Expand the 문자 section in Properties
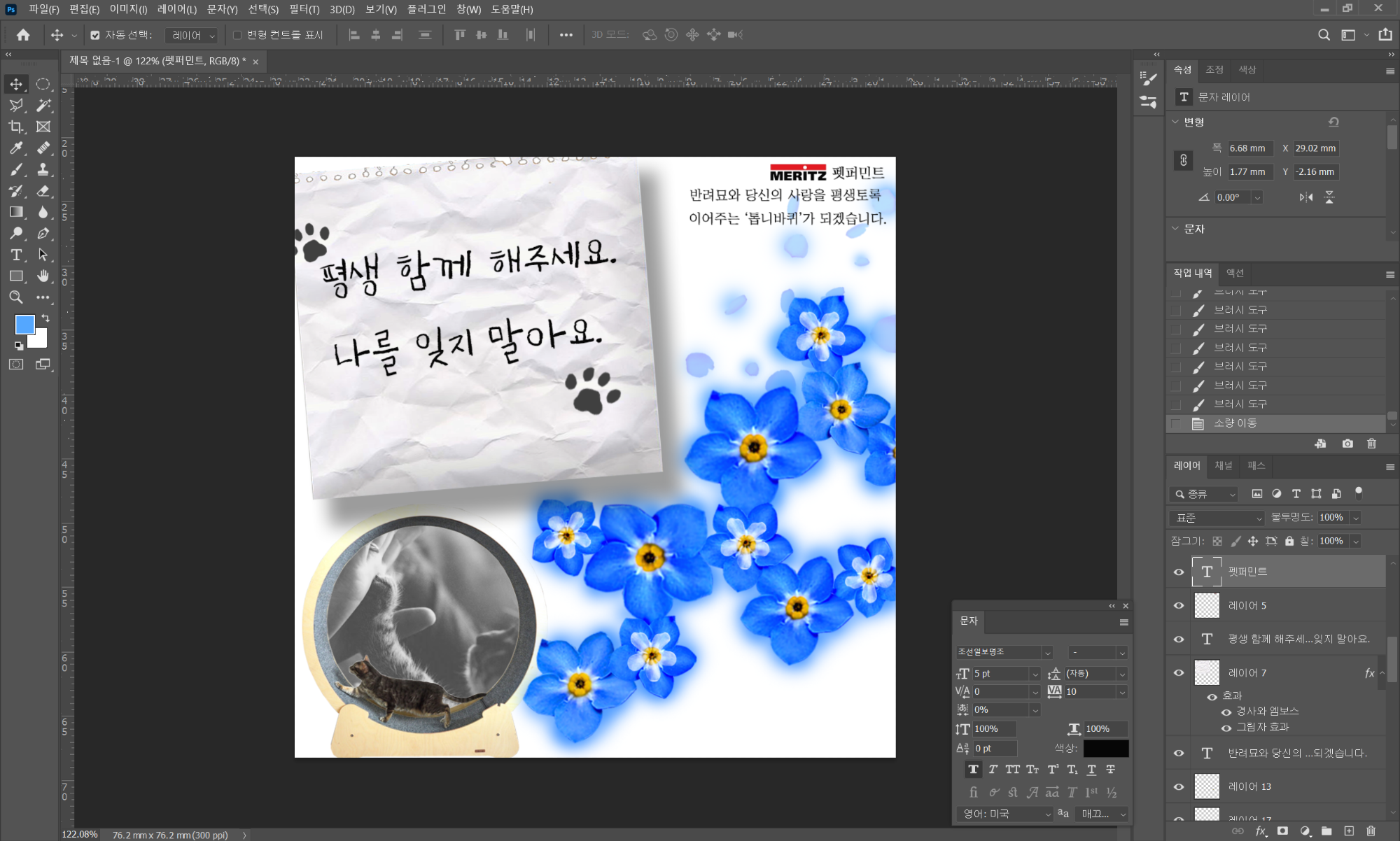 [1175, 228]
